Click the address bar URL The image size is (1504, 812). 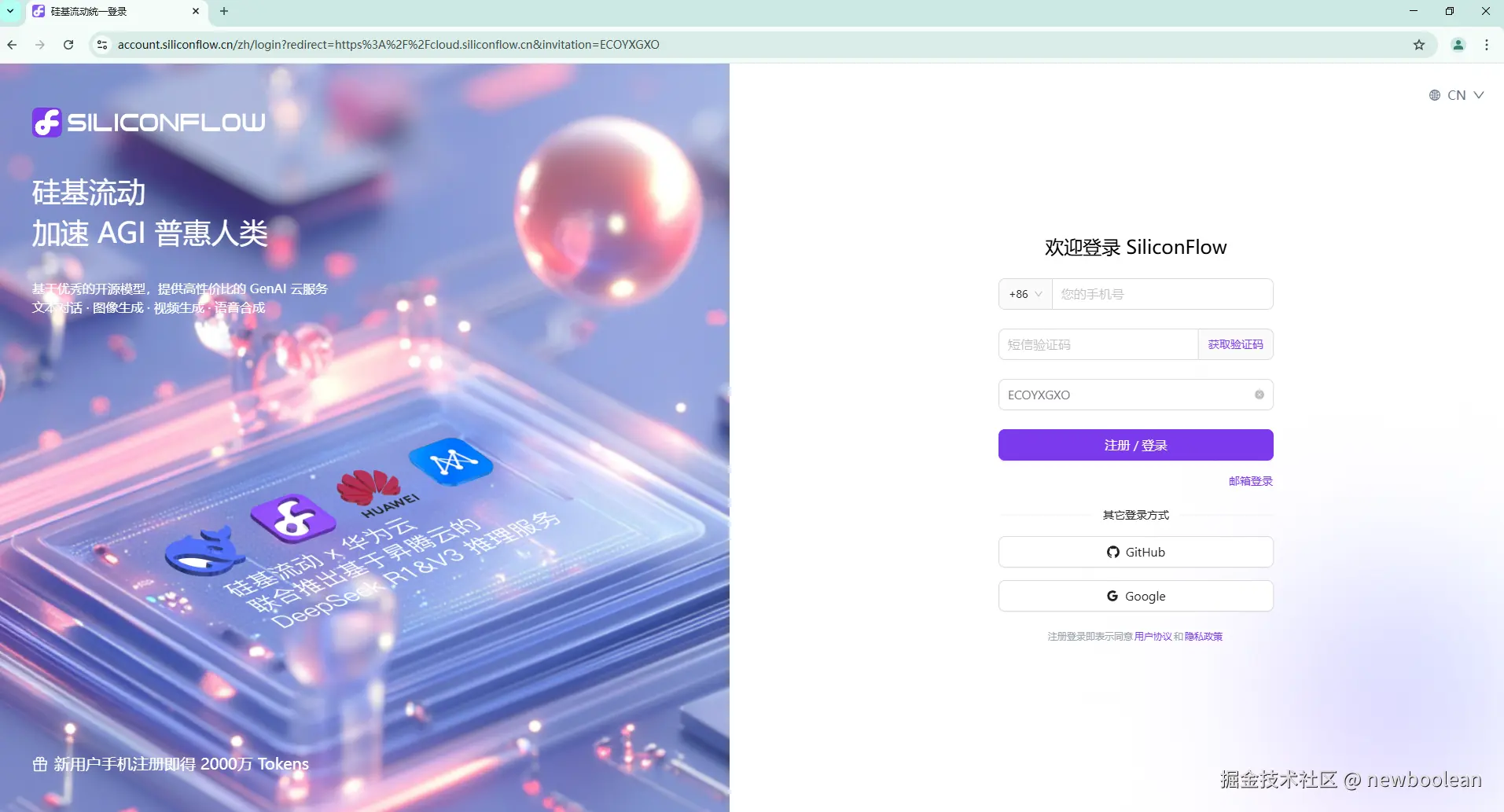(x=388, y=45)
